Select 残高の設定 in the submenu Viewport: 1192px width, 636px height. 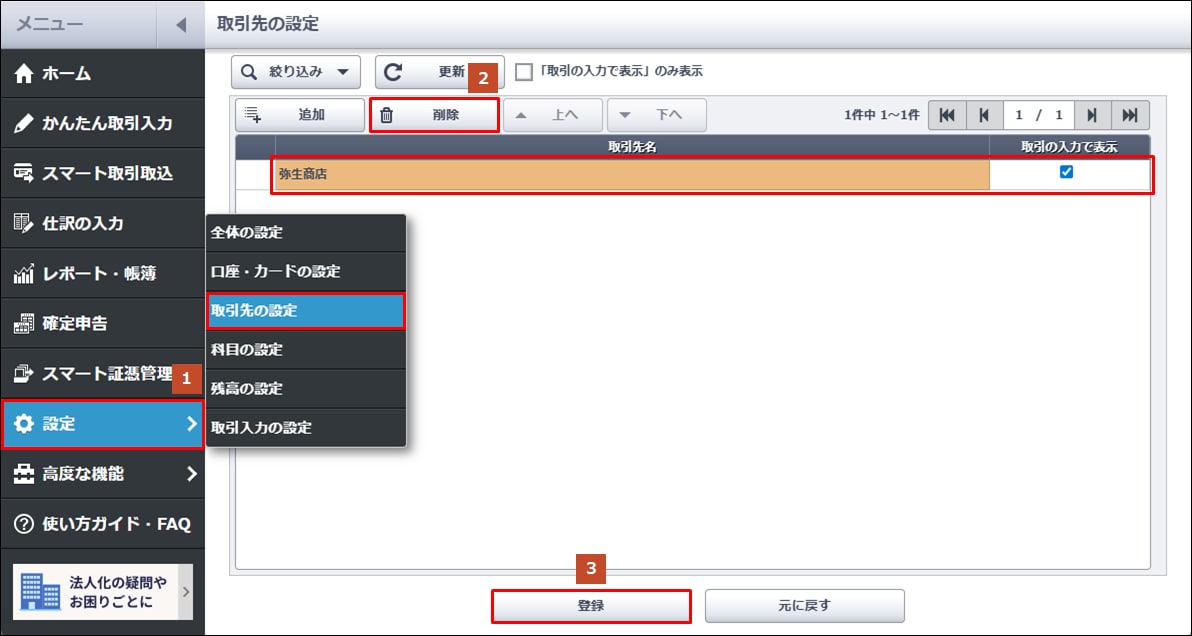[306, 389]
